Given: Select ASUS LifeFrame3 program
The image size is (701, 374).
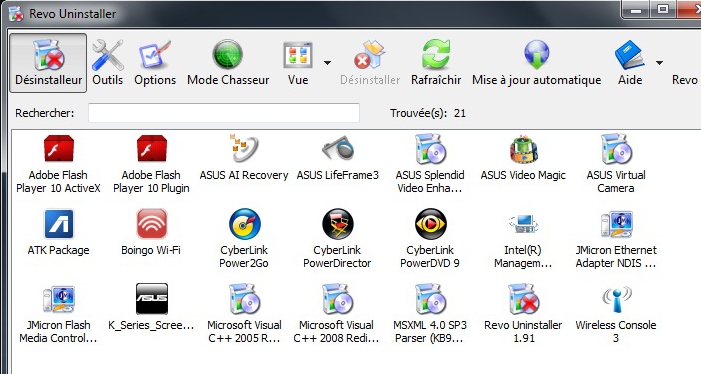Looking at the screenshot, I should coord(337,157).
